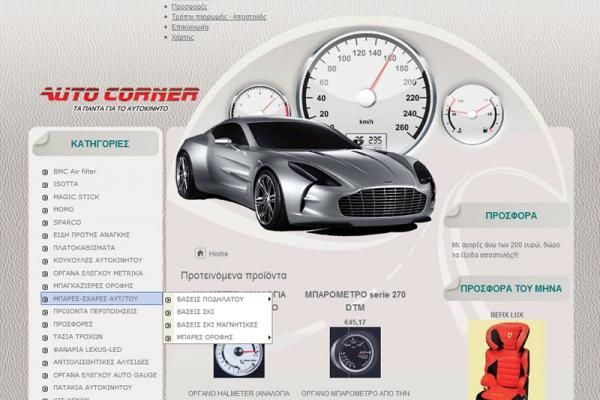Open ΒΑΣΕΙΣ ΠΟΔΗΛΑΤΟΥ submenu item
Viewport: 600px width, 400px height.
click(210, 299)
